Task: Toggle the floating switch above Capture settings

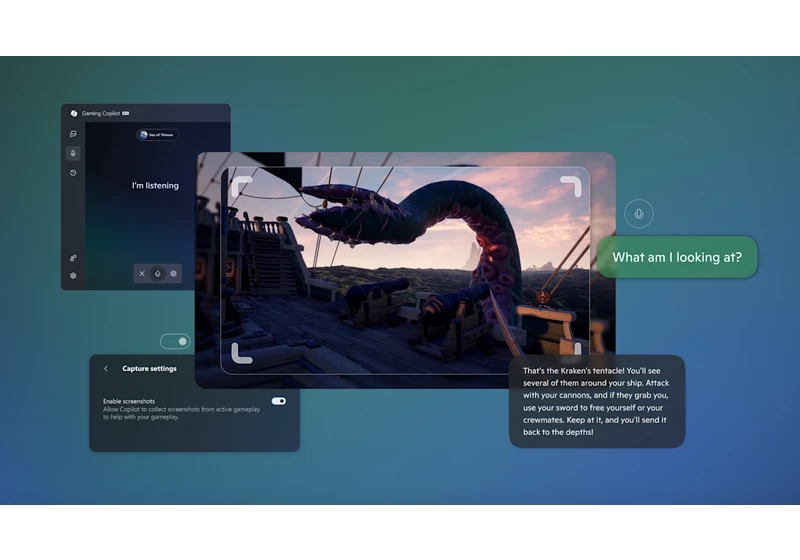Action: coord(175,341)
